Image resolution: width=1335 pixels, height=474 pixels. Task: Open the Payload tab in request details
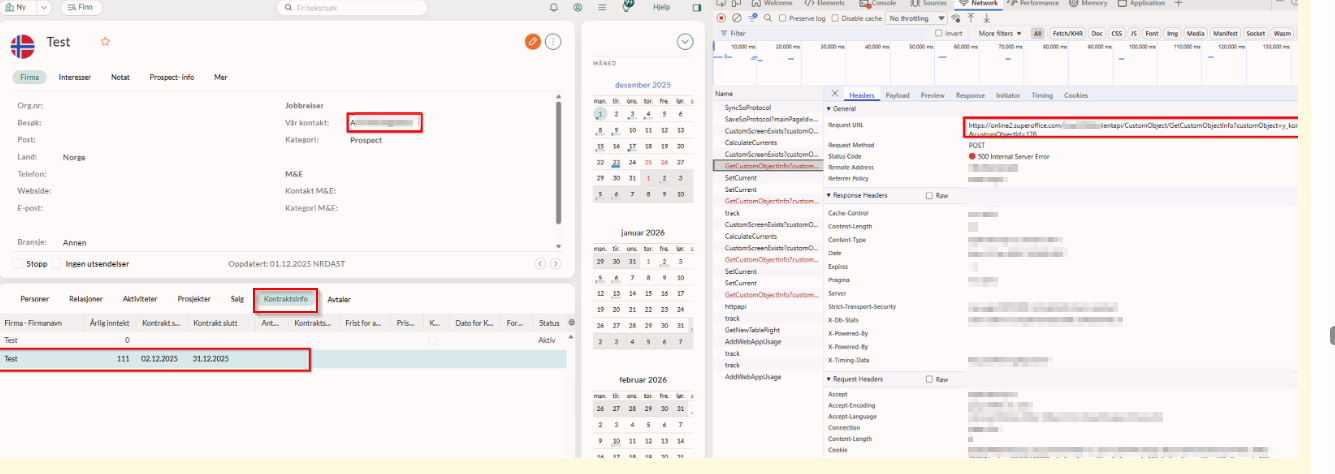click(x=897, y=95)
